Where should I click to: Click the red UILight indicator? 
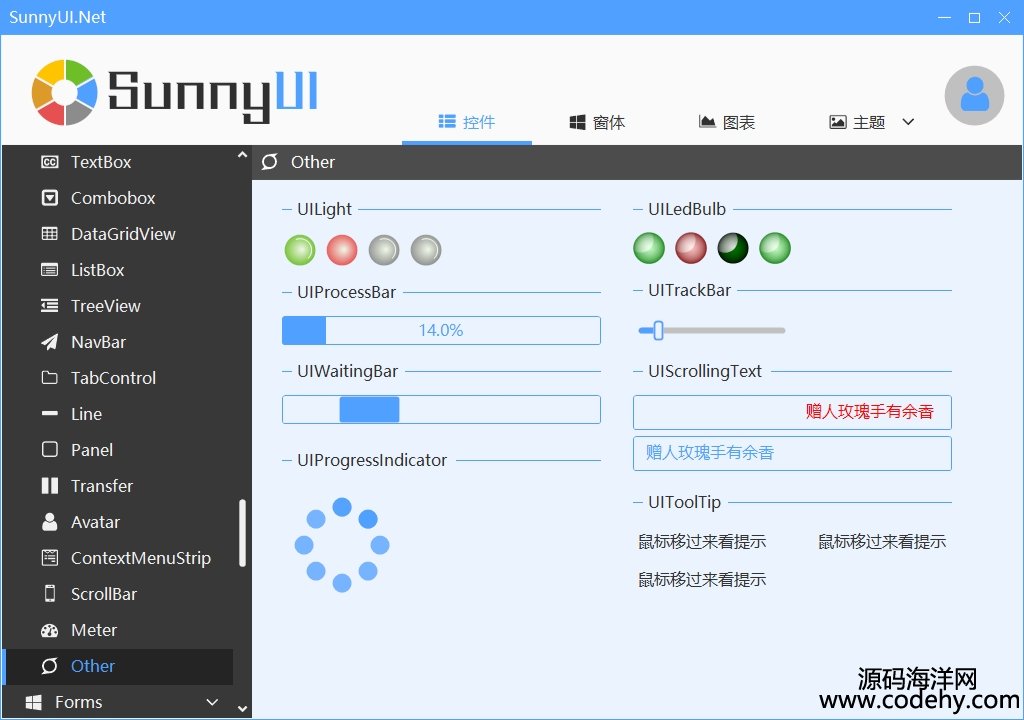point(342,250)
